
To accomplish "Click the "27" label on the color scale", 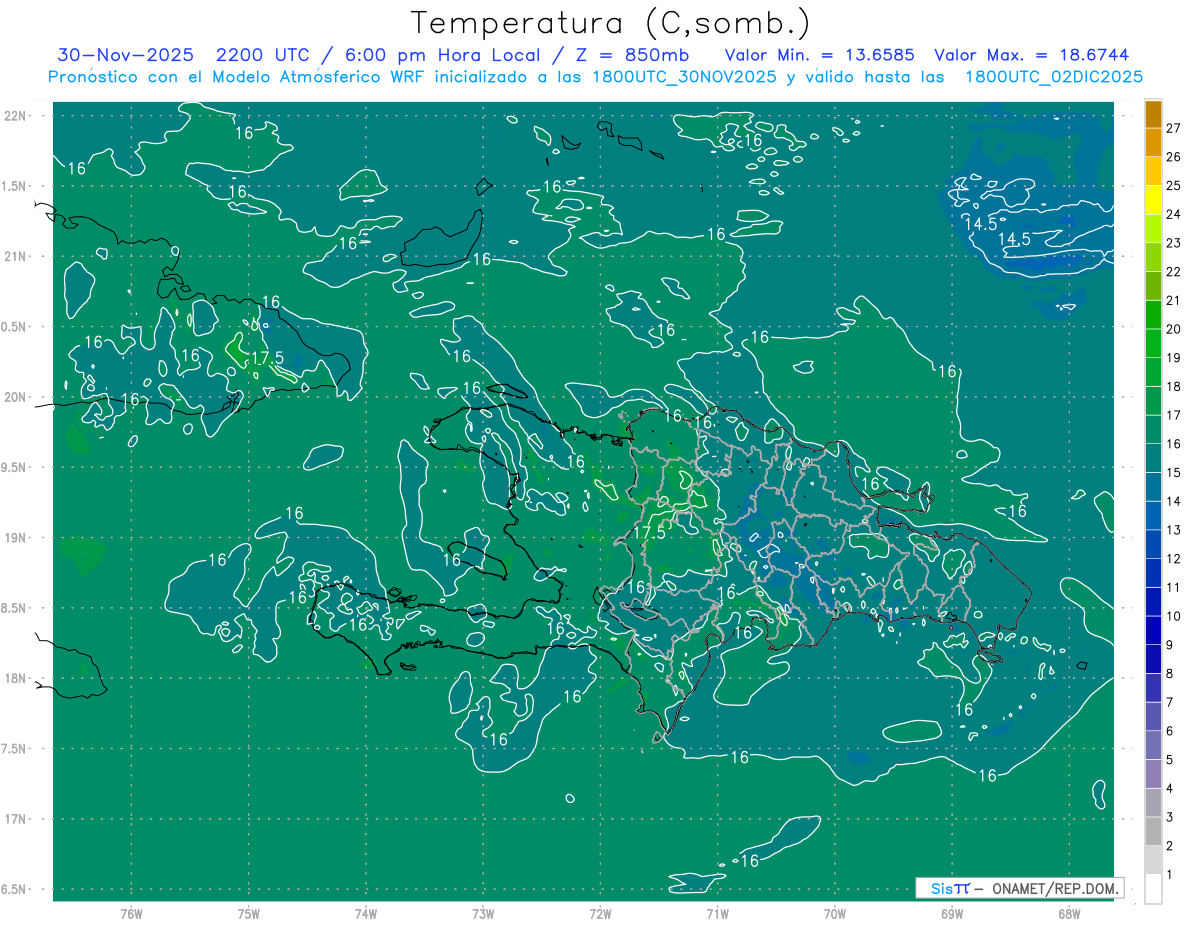I will coord(1174,128).
